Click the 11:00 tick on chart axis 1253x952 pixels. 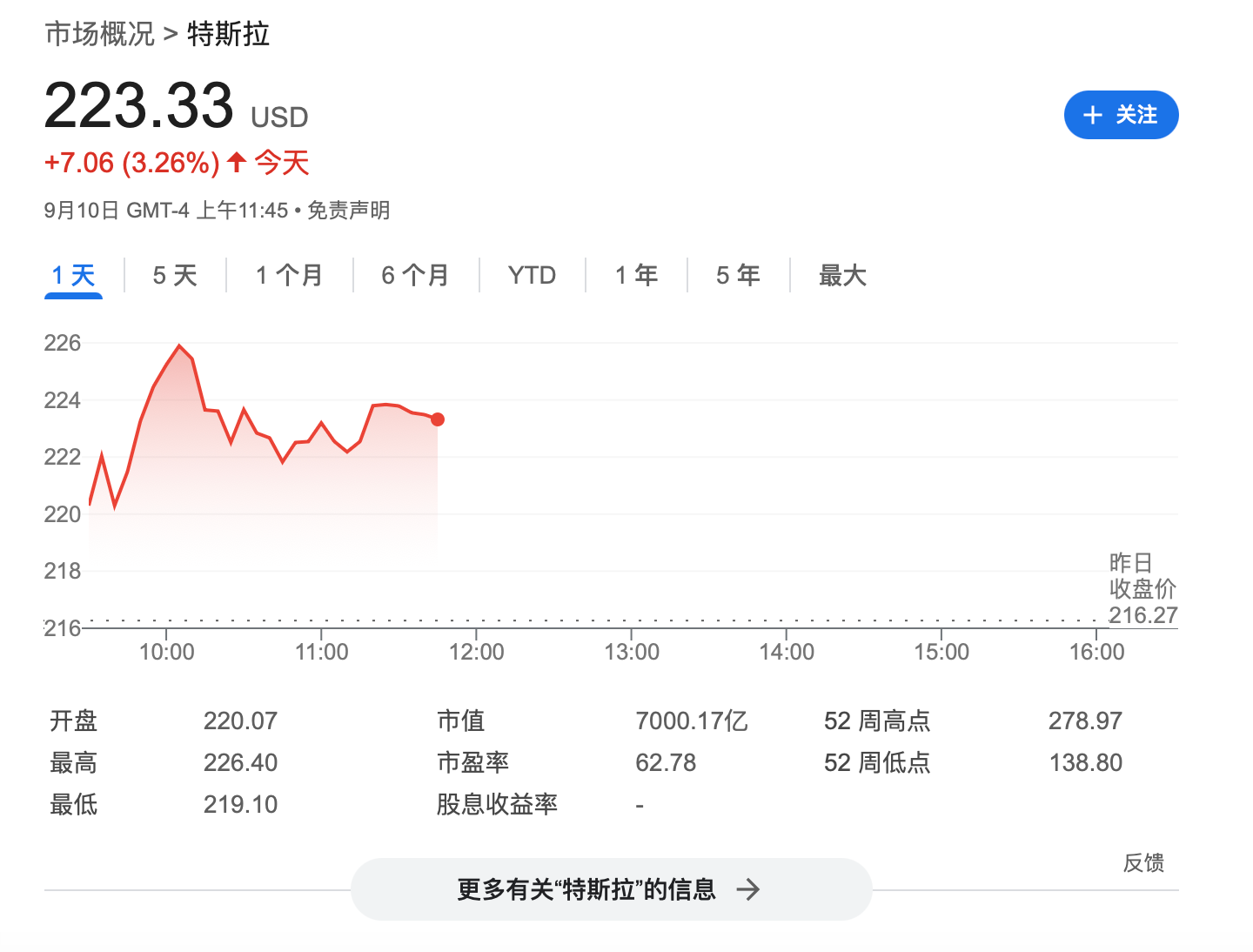321,652
